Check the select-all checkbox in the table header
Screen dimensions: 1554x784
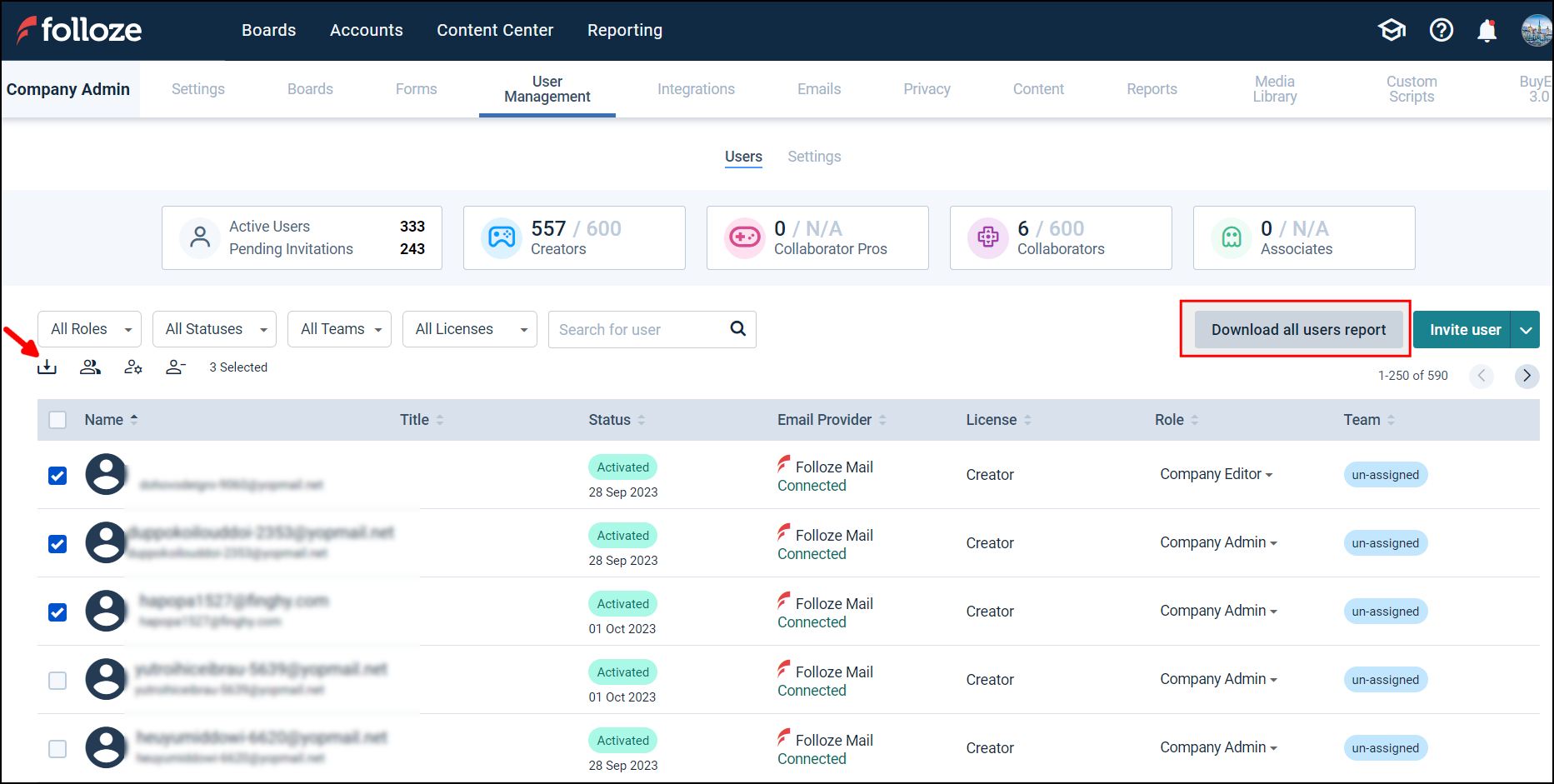coord(57,419)
